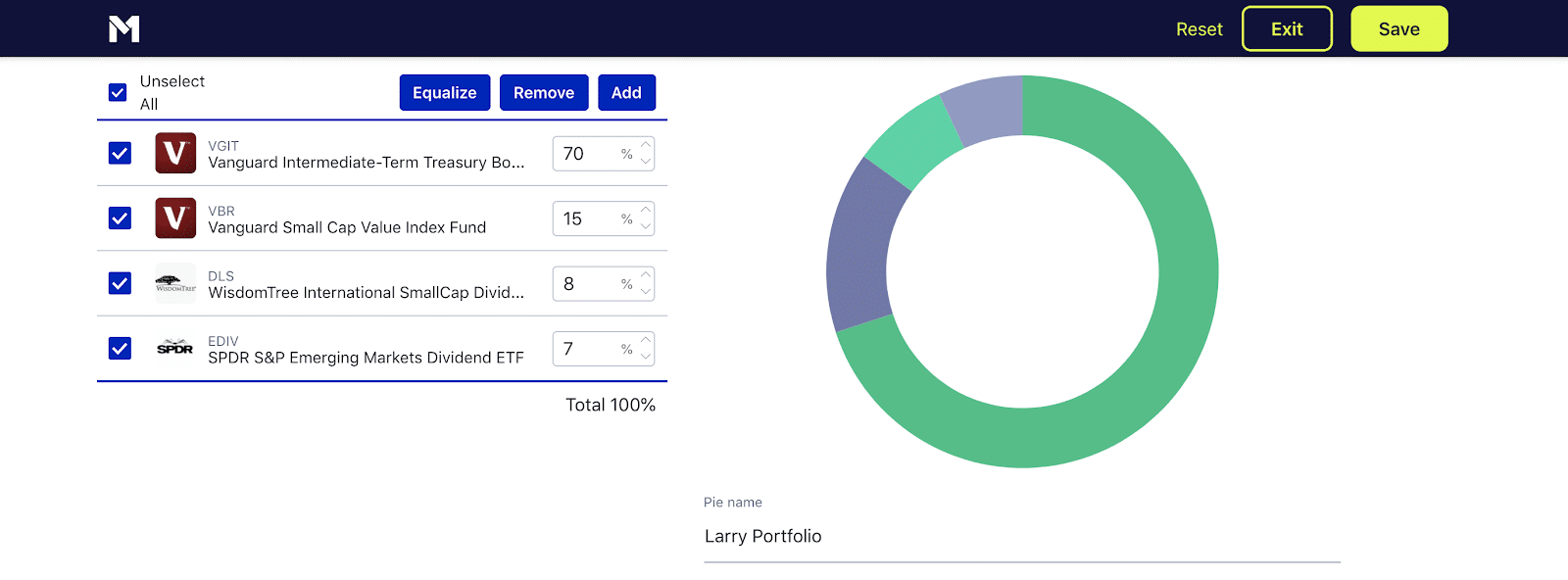Save the pie with Save button
Viewport: 1568px width, 580px height.
(x=1399, y=28)
